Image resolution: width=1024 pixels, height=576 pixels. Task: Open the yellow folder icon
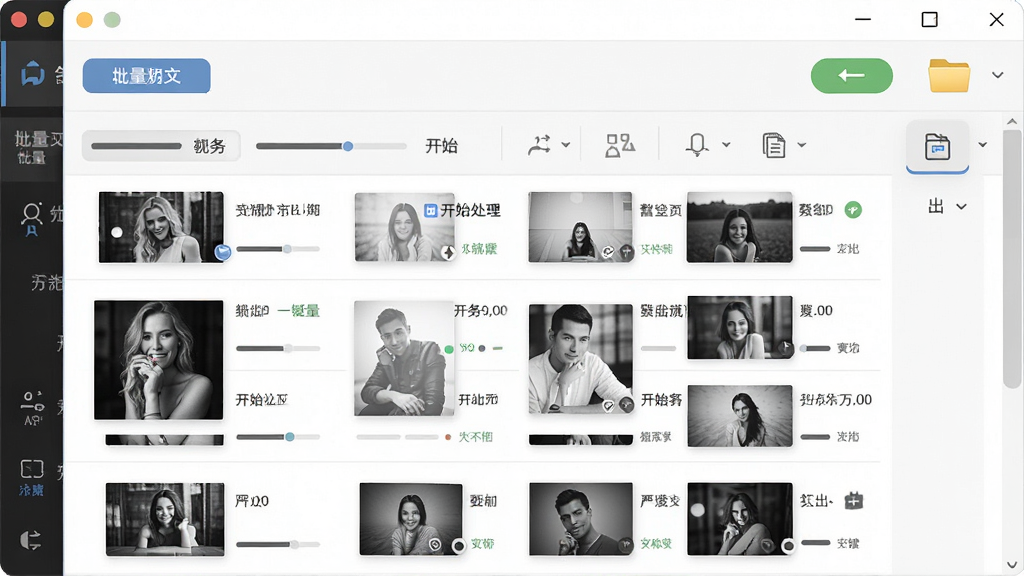(949, 76)
